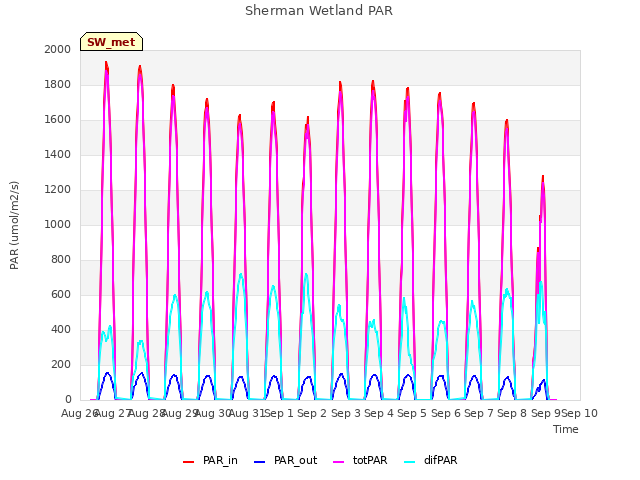Click the 400 y-axis tick label

click(61, 329)
